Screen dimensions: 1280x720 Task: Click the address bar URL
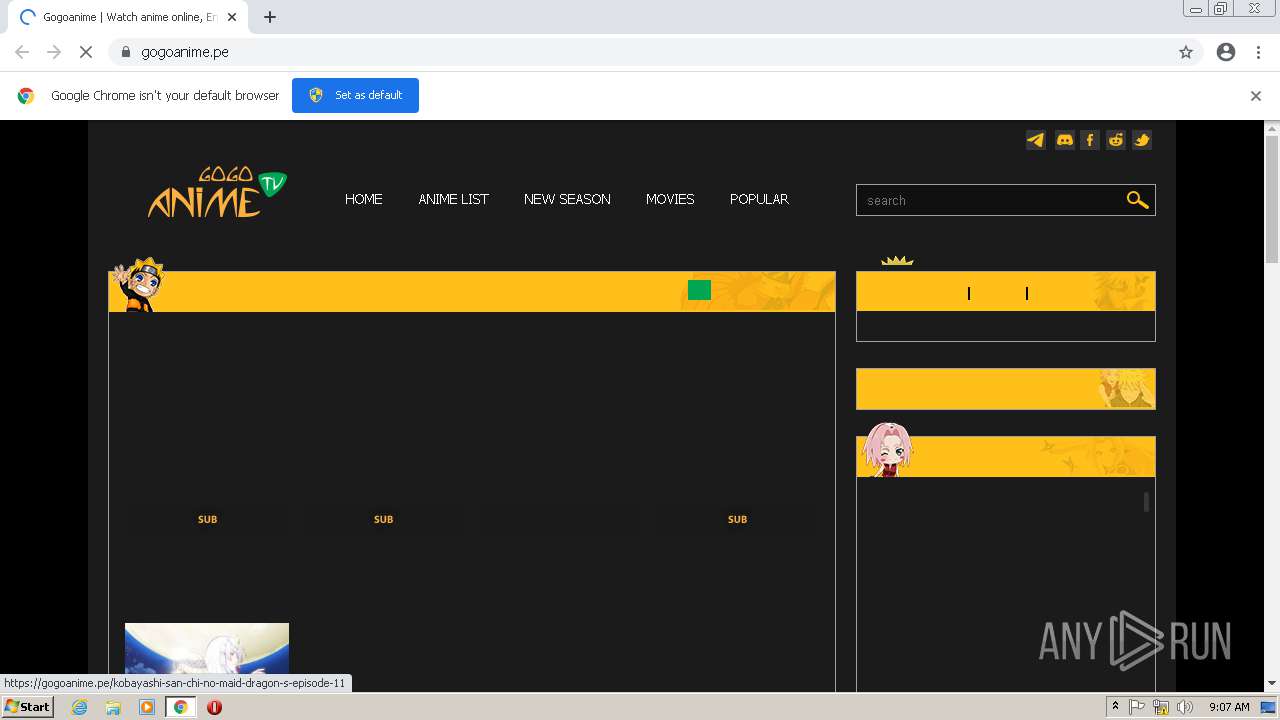click(185, 52)
